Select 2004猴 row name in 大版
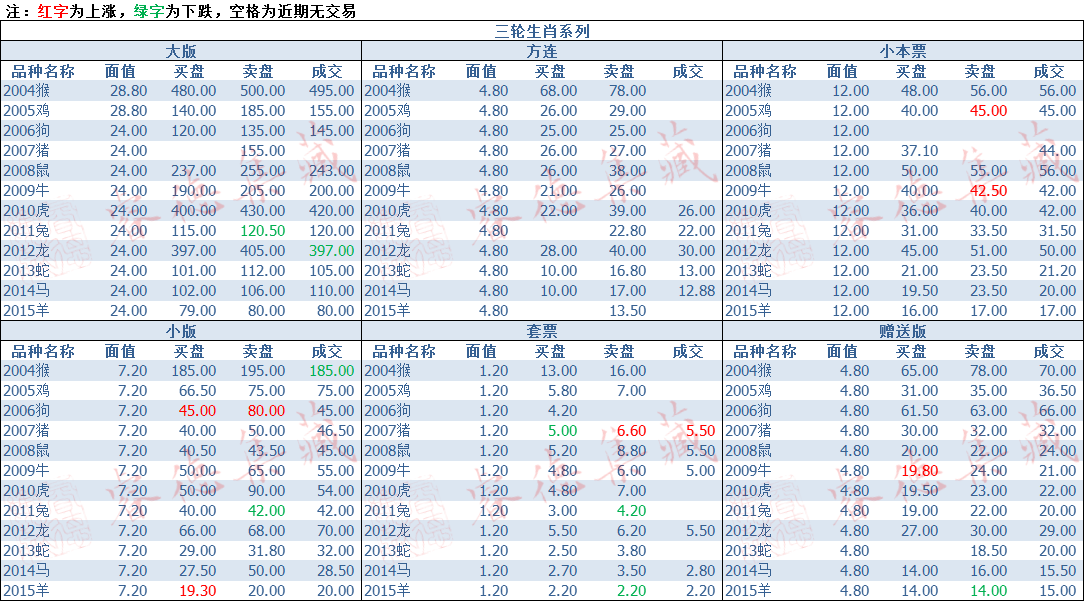This screenshot has height=601, width=1084. tap(26, 91)
